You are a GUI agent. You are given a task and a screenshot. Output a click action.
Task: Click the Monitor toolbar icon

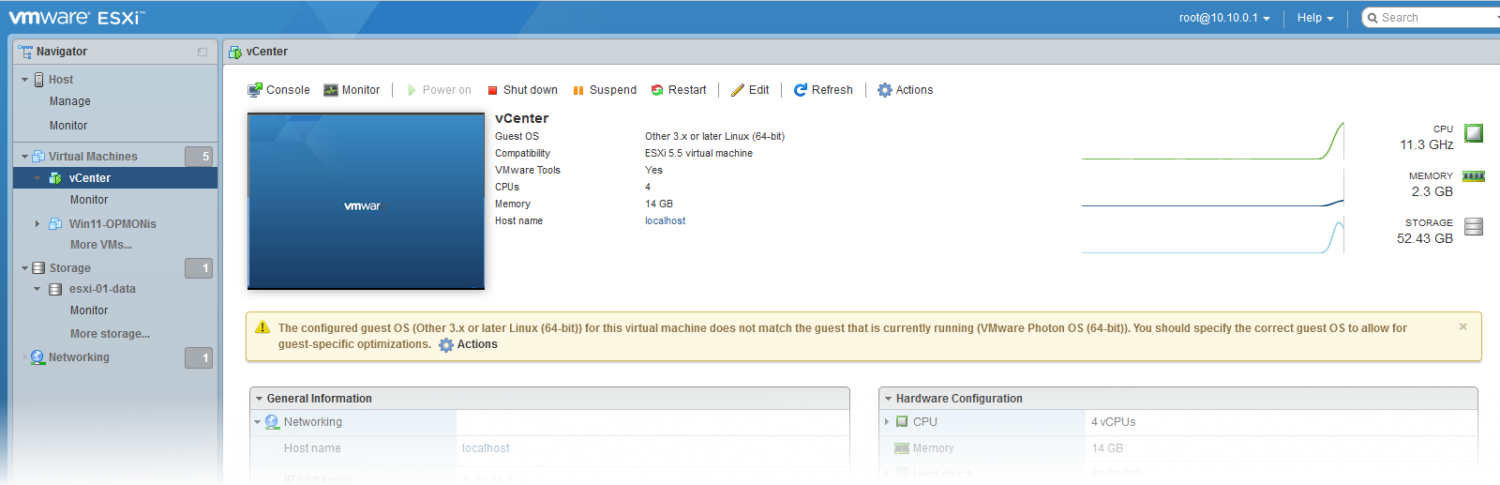(351, 90)
